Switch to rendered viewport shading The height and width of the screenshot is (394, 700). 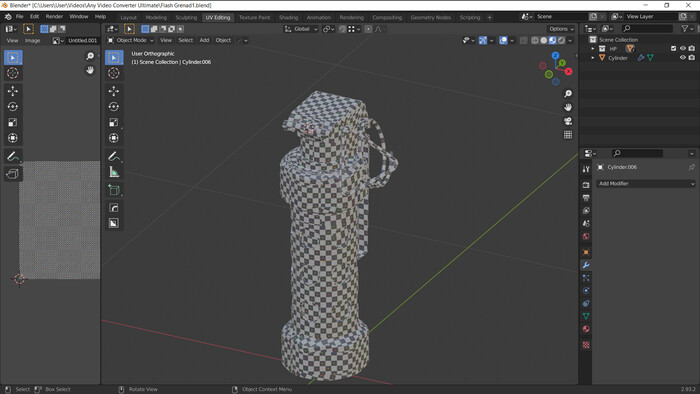point(561,40)
